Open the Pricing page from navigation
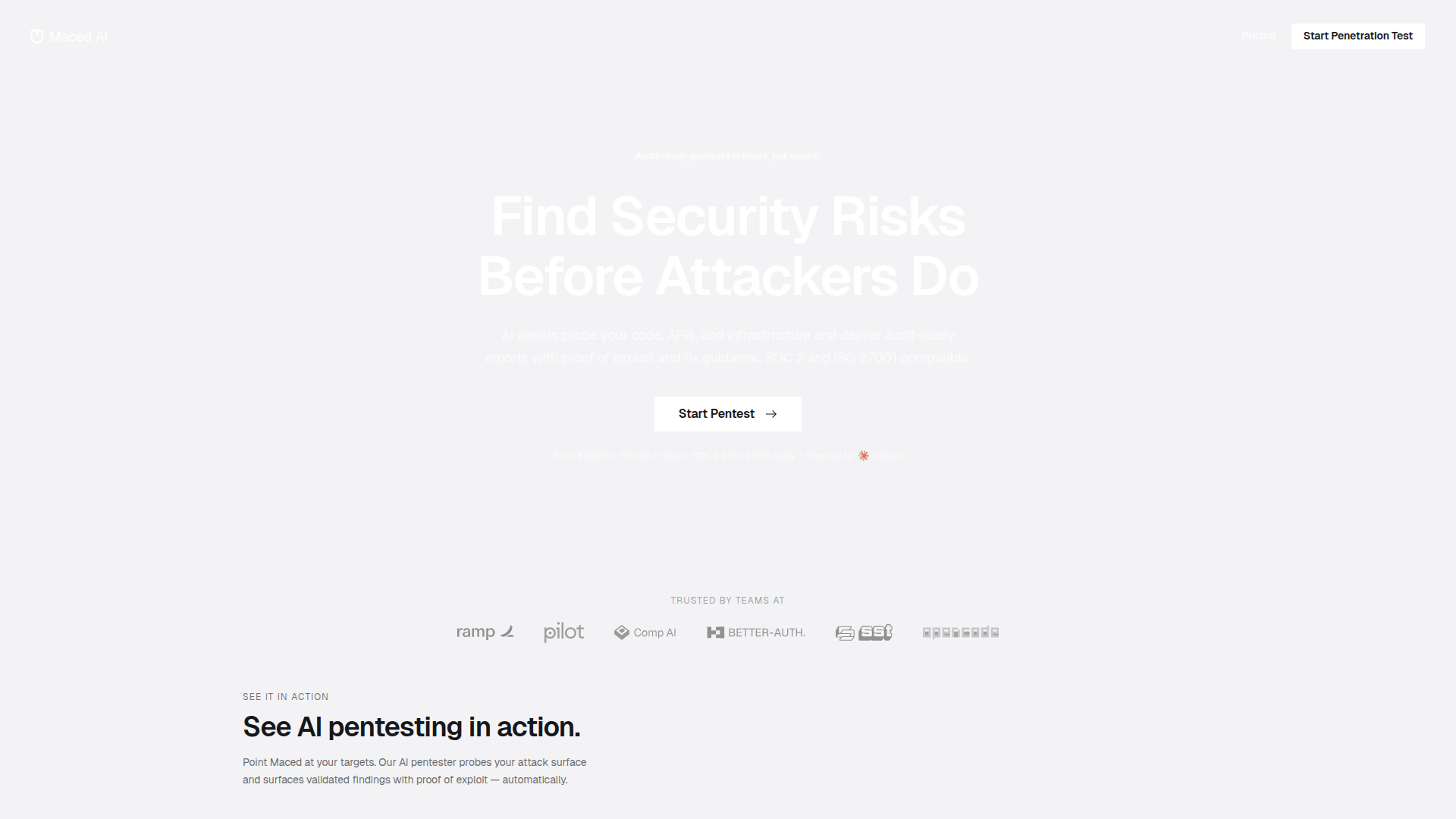This screenshot has height=819, width=1456. tap(1258, 36)
